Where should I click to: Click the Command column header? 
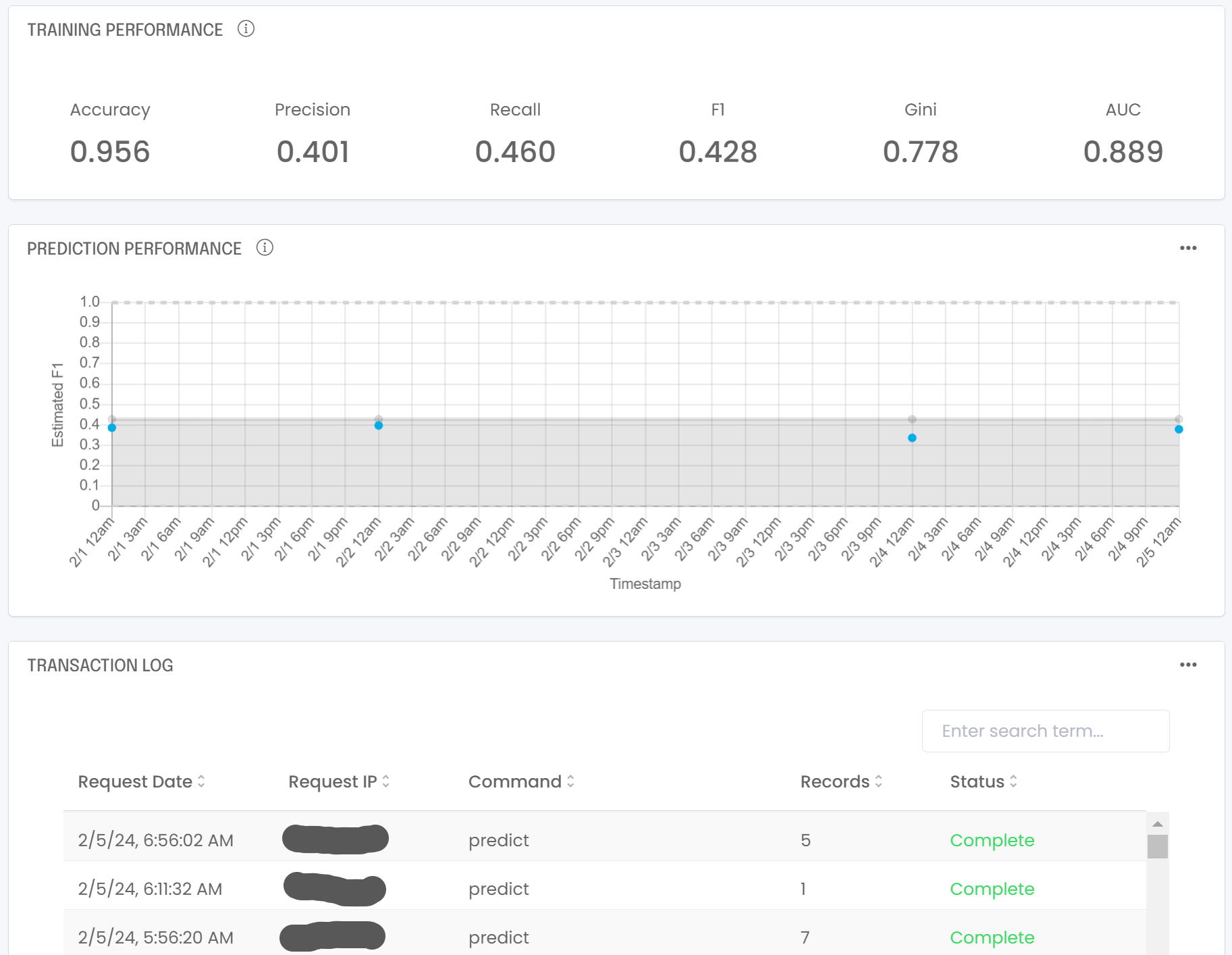click(x=516, y=781)
